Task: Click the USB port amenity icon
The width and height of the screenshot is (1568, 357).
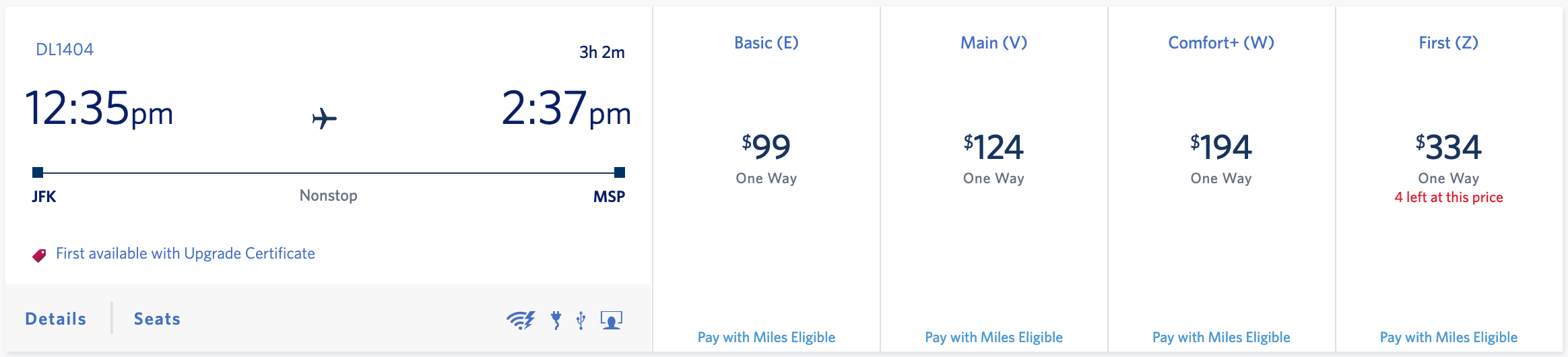Action: (581, 320)
